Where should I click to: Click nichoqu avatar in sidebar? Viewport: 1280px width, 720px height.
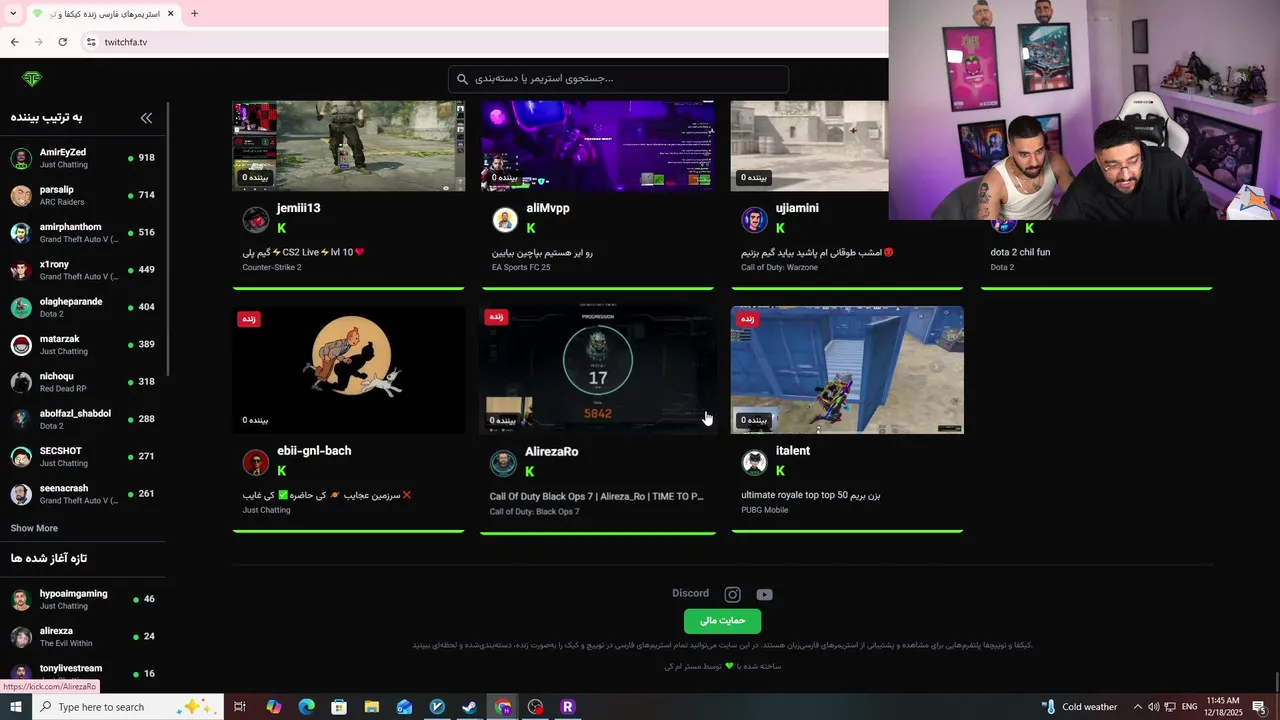(21, 382)
